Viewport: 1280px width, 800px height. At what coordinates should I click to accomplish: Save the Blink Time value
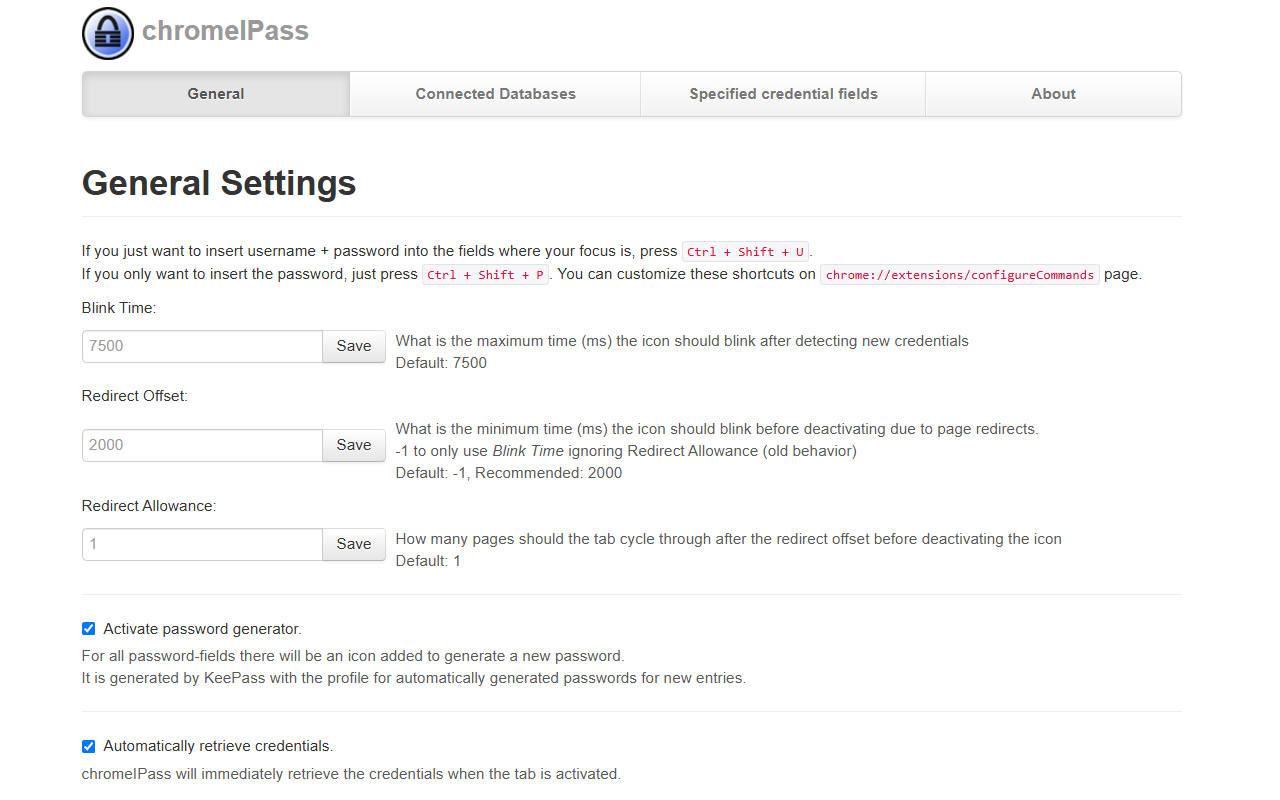353,346
